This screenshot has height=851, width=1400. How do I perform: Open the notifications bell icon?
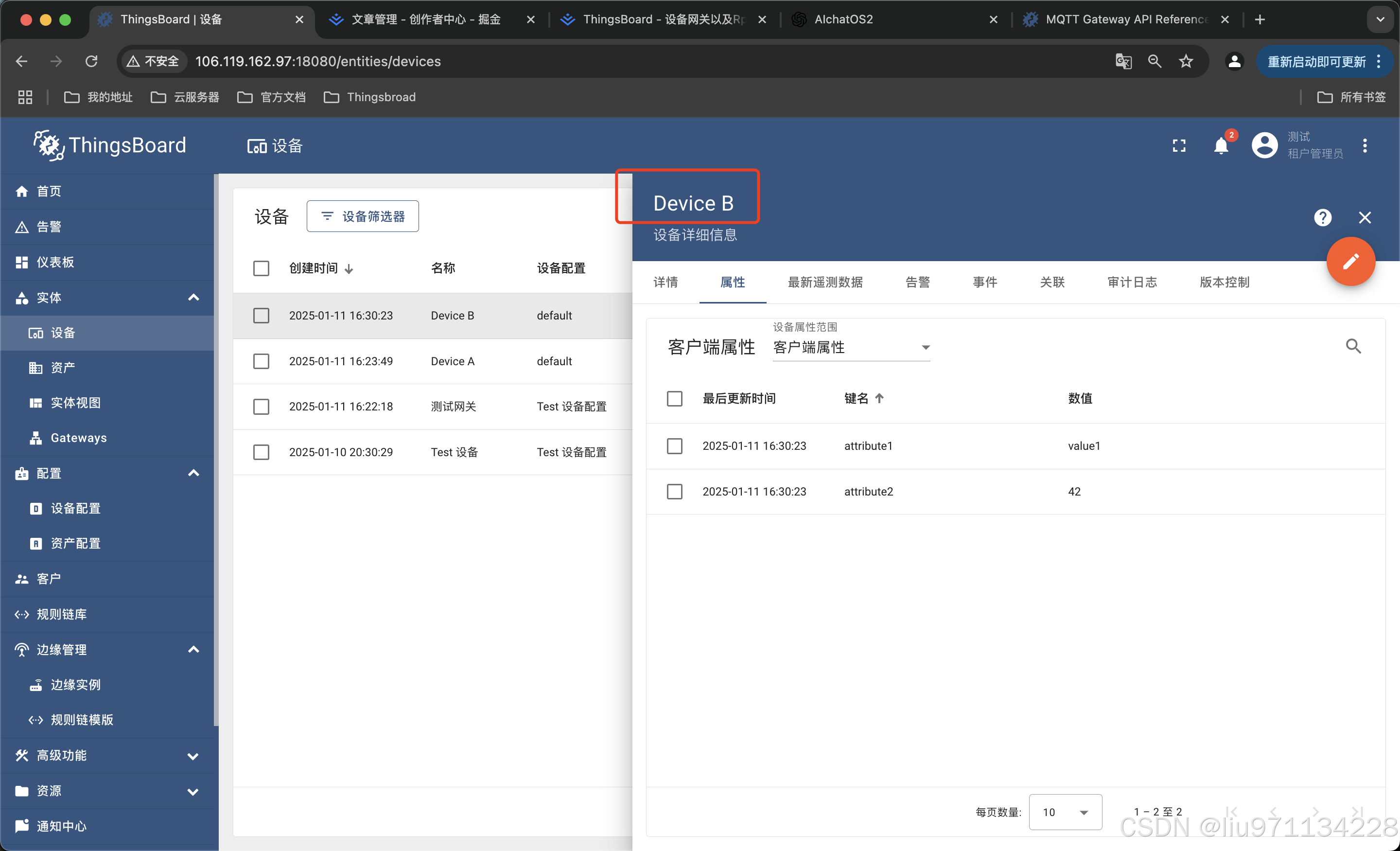1221,146
